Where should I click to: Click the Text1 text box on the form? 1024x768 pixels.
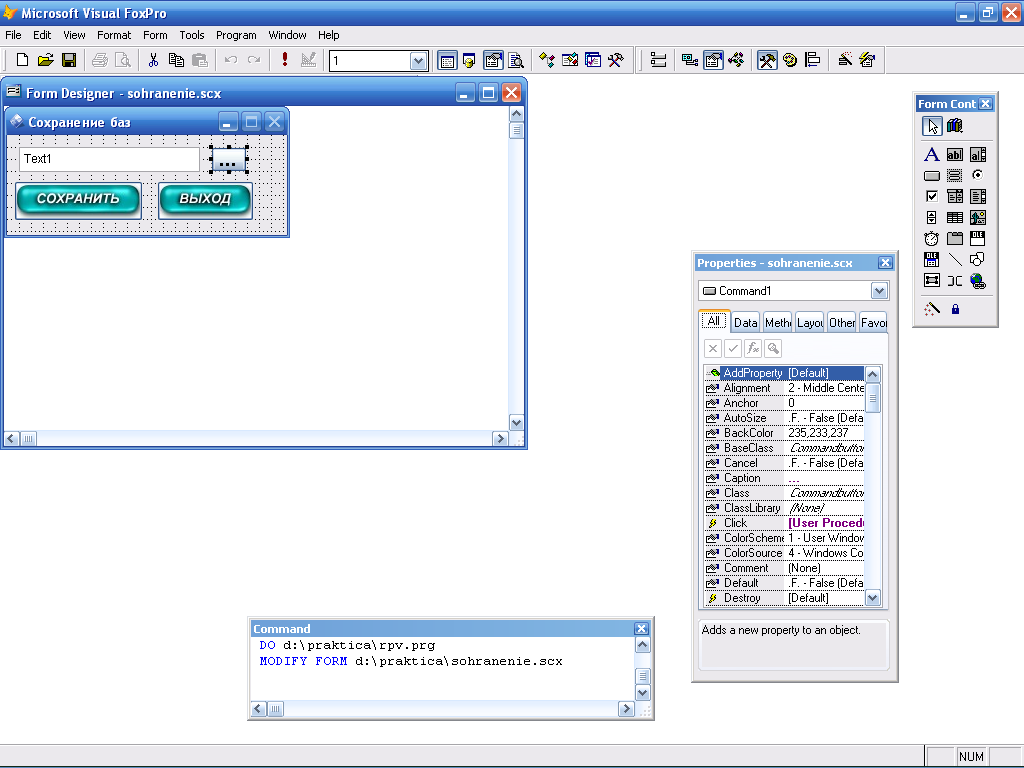click(x=109, y=159)
